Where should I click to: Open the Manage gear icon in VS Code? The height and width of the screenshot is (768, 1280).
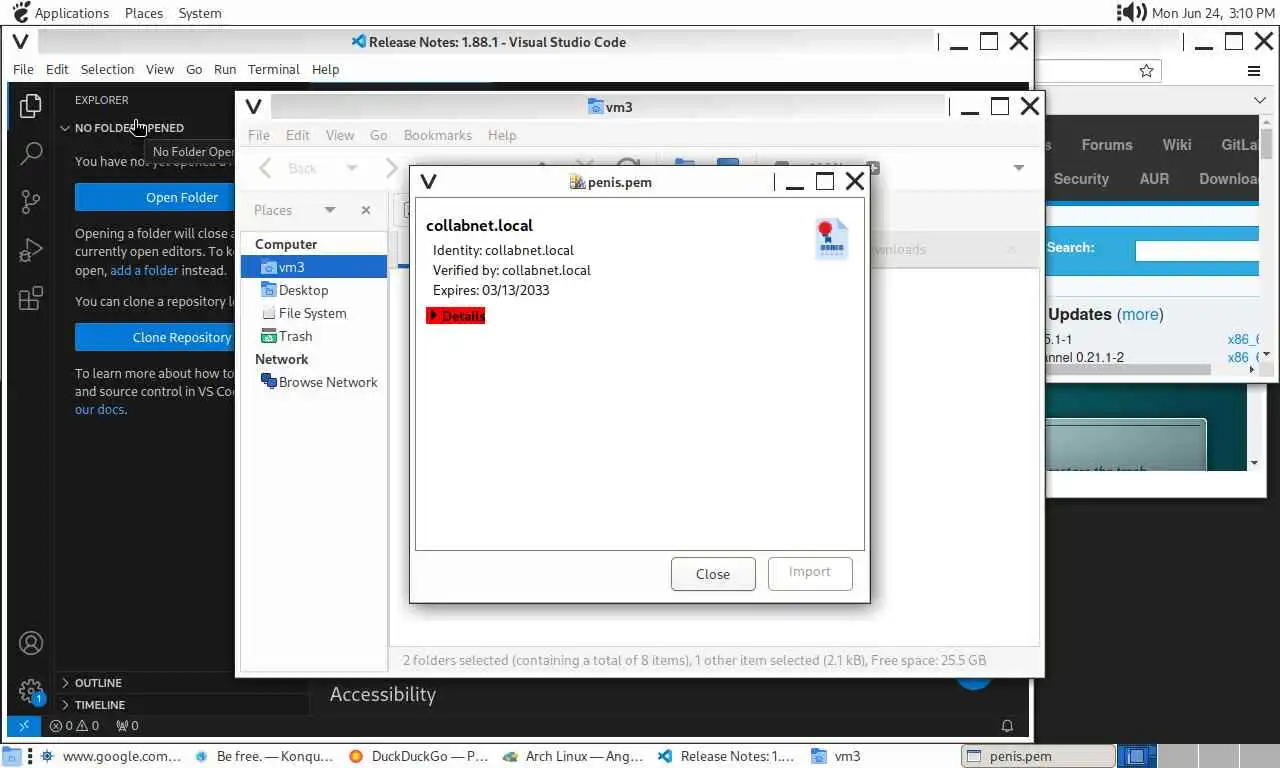tap(31, 691)
